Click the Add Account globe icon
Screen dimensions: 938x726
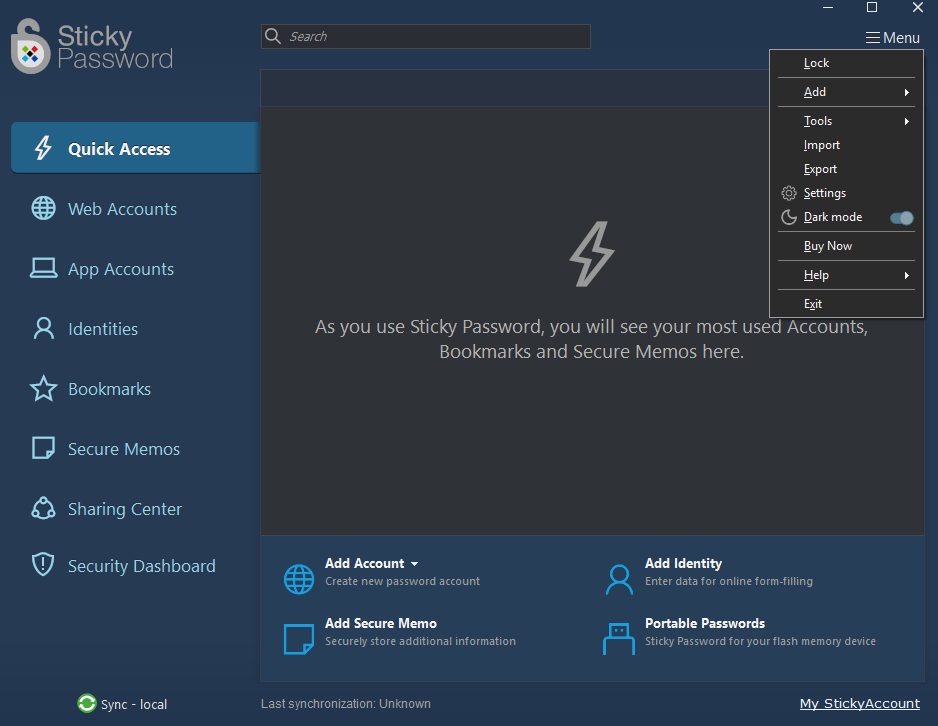click(299, 579)
